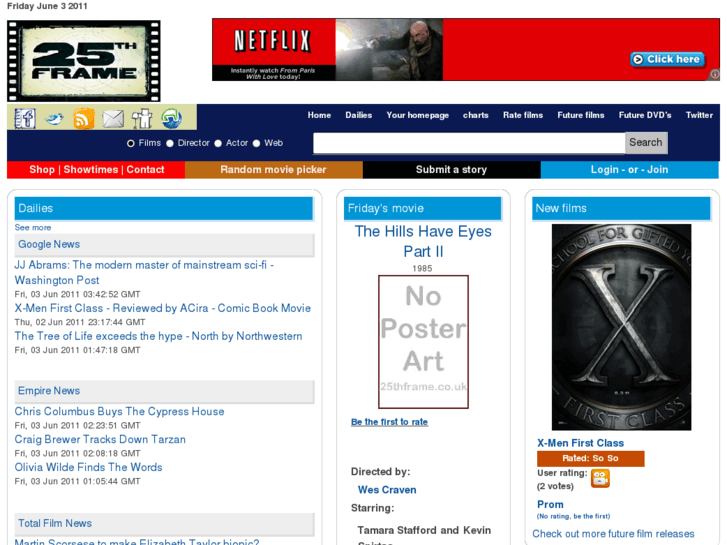This screenshot has width=727, height=545.
Task: Click the No Poster Art image
Action: click(x=423, y=342)
